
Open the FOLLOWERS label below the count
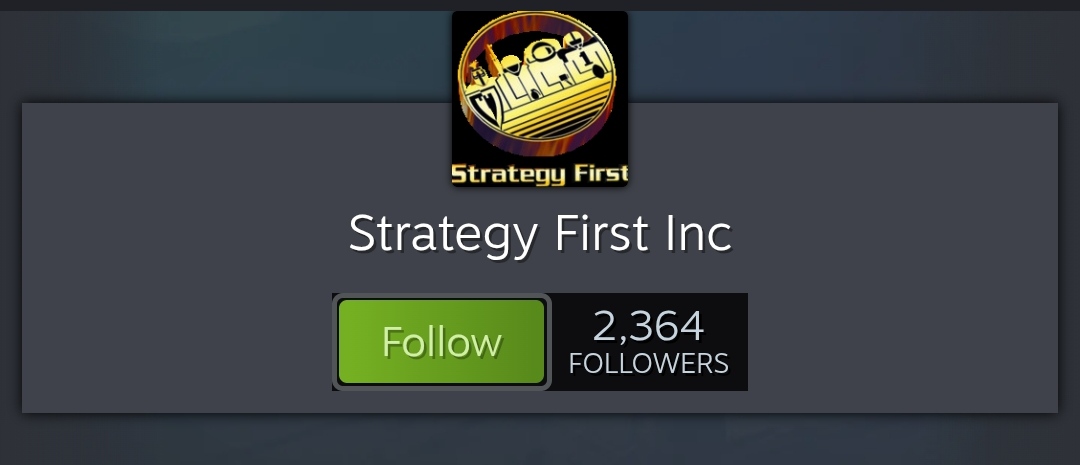(648, 363)
